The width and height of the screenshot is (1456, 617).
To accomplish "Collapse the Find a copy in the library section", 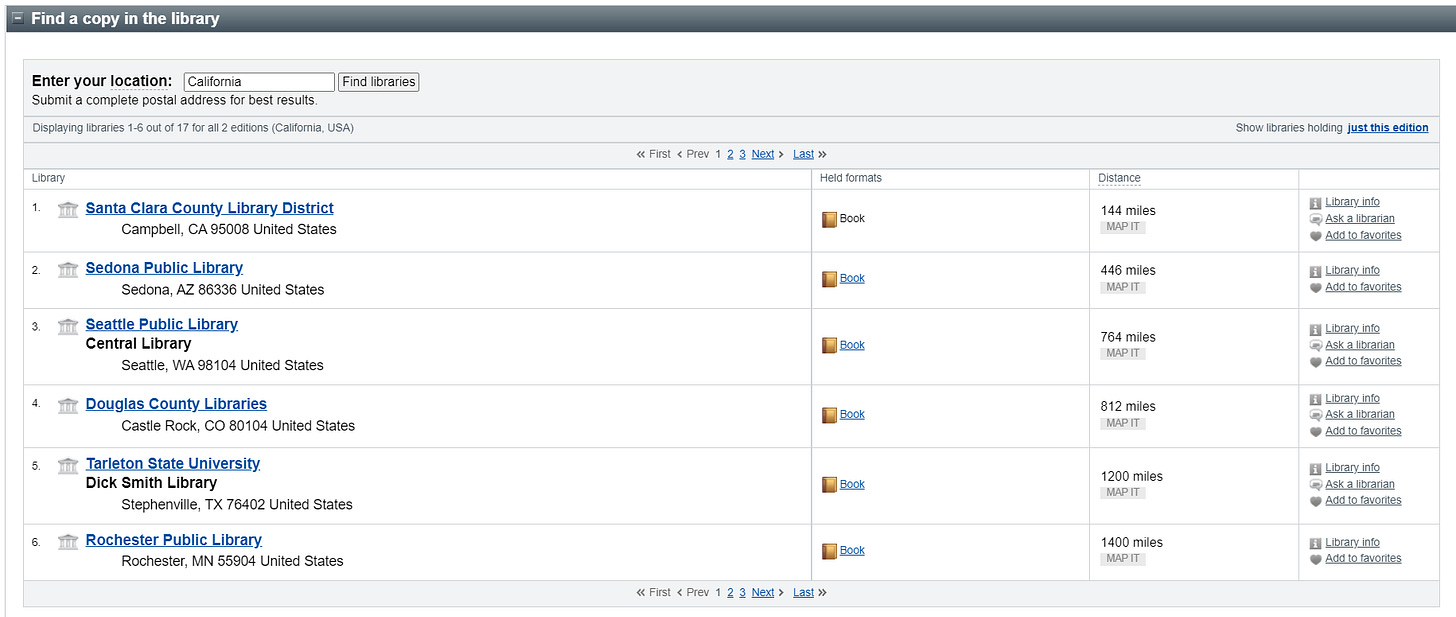I will click(x=18, y=19).
